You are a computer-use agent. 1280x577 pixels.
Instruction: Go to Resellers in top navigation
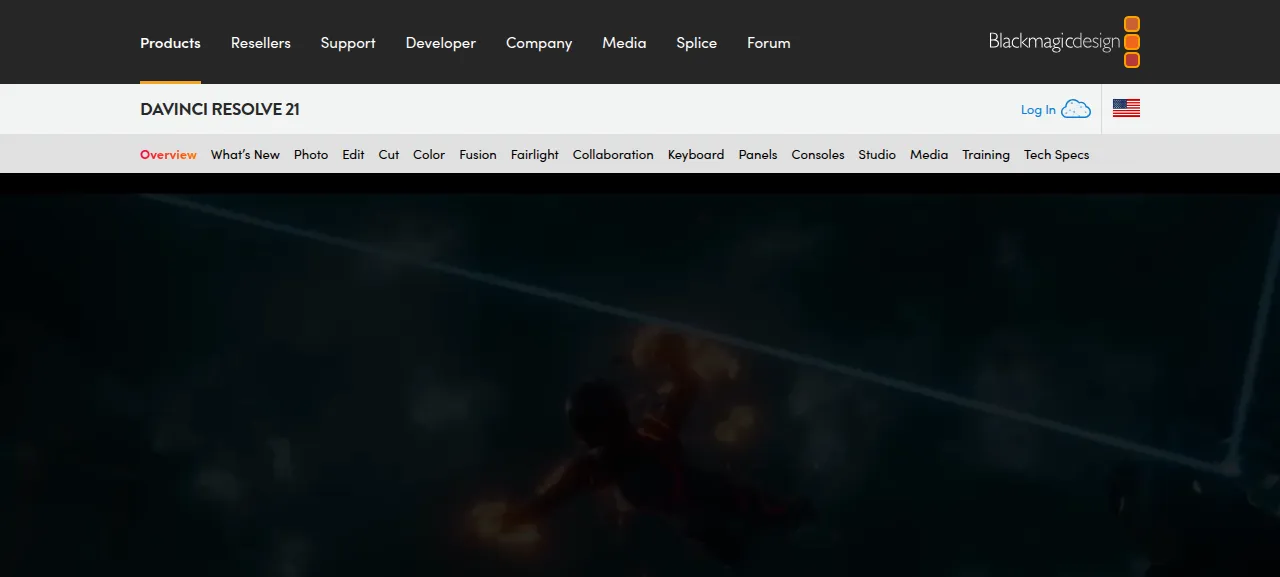pos(261,43)
